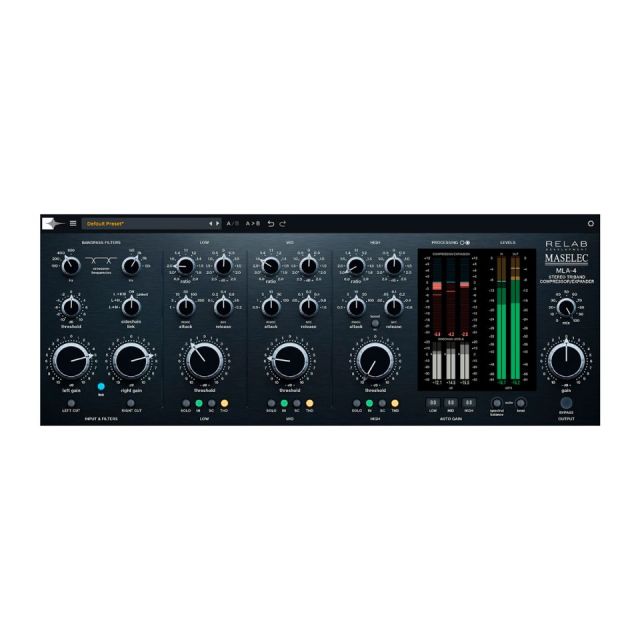Click the sidechain link knob
The image size is (640, 640).
(131, 307)
